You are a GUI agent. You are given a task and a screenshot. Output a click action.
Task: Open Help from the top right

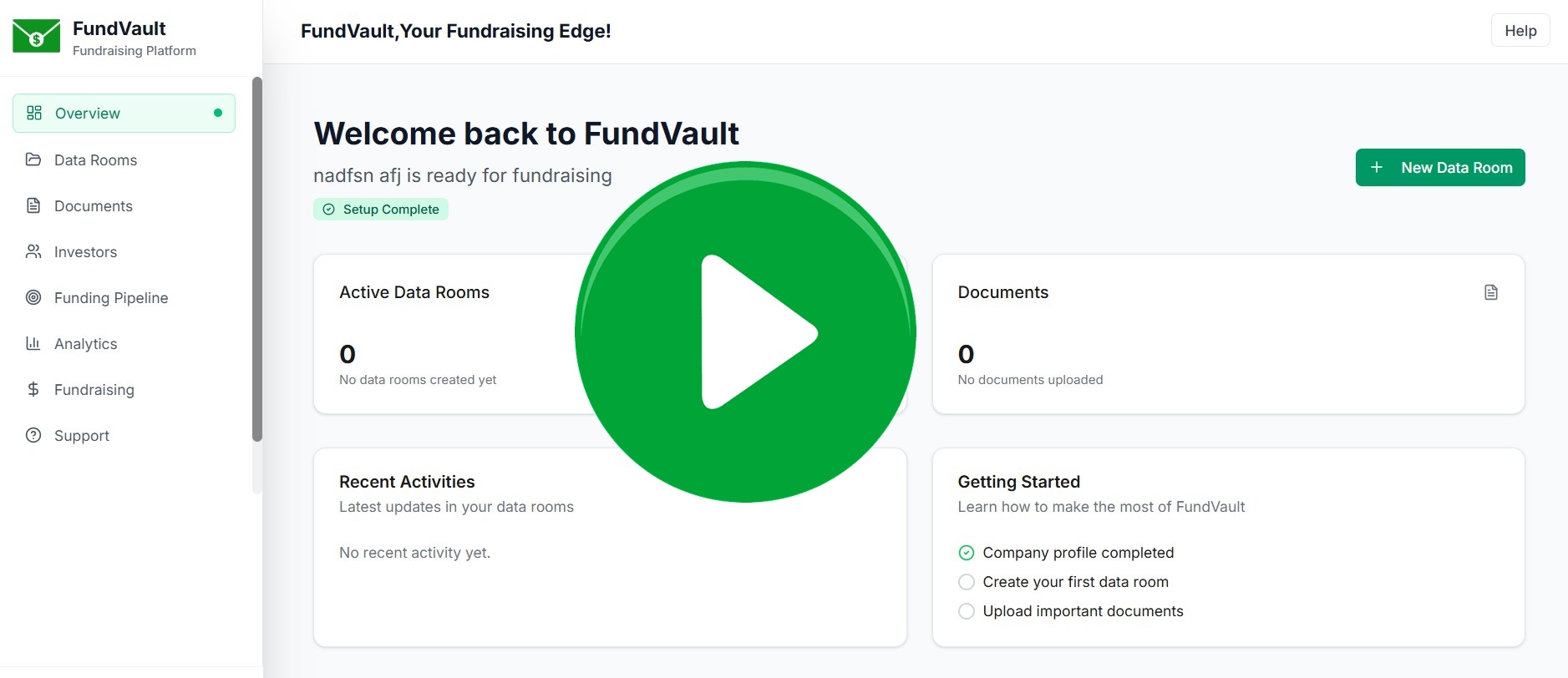[x=1520, y=30]
